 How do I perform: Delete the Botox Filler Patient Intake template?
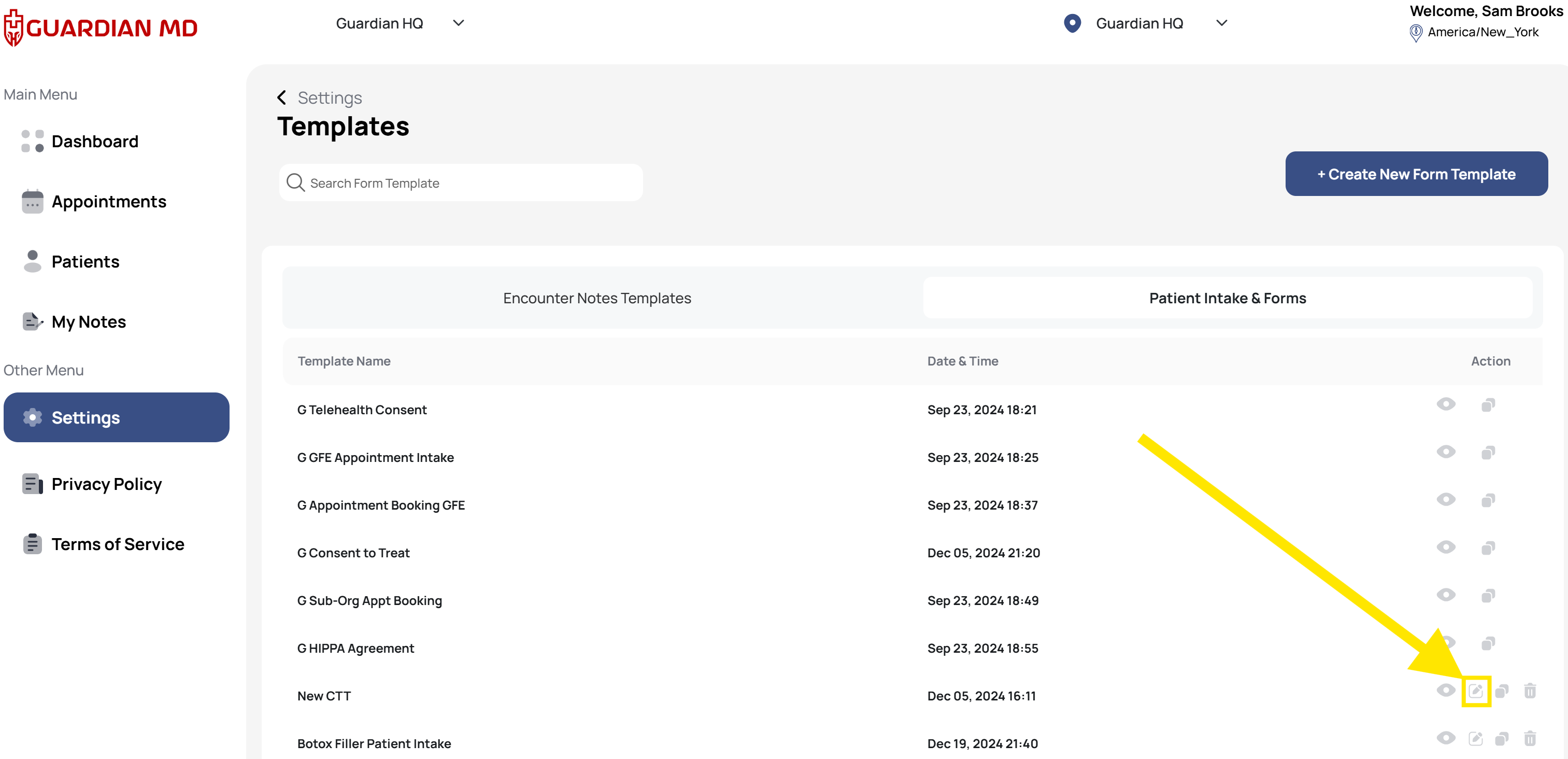1530,739
